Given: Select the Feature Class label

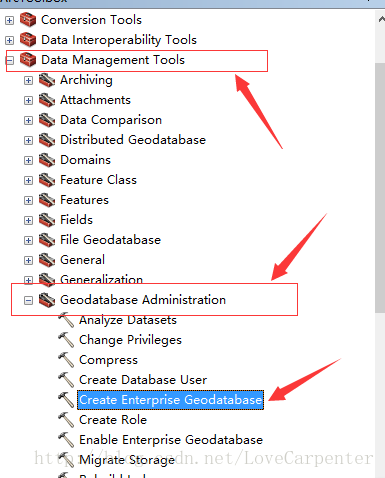Looking at the screenshot, I should click(98, 180).
